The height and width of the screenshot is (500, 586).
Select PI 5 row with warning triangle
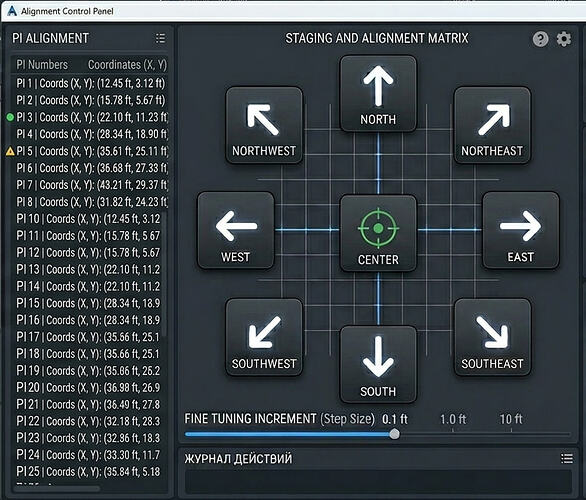(87, 151)
